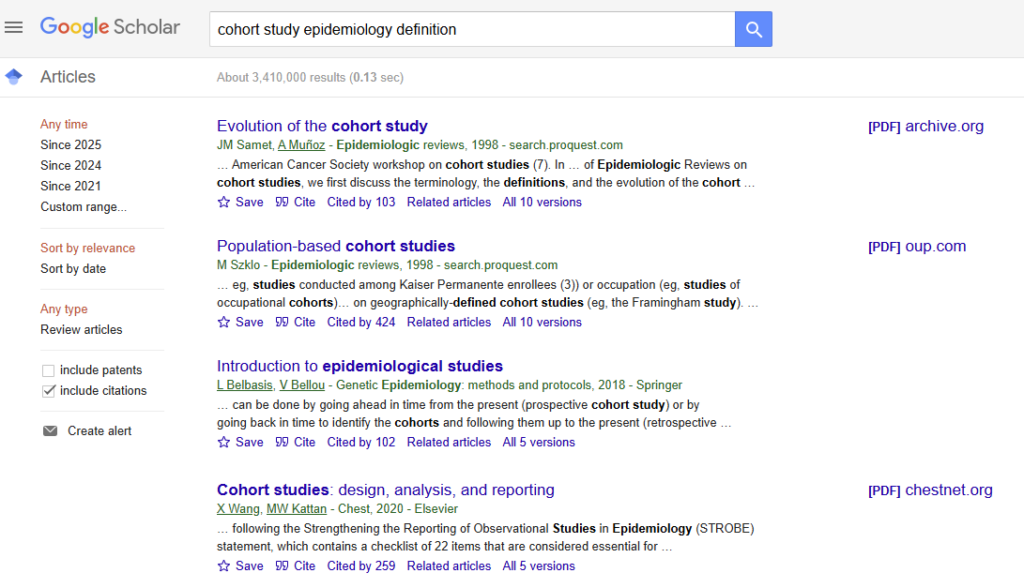Open the hamburger main menu
The height and width of the screenshot is (588, 1024).
[x=14, y=27]
